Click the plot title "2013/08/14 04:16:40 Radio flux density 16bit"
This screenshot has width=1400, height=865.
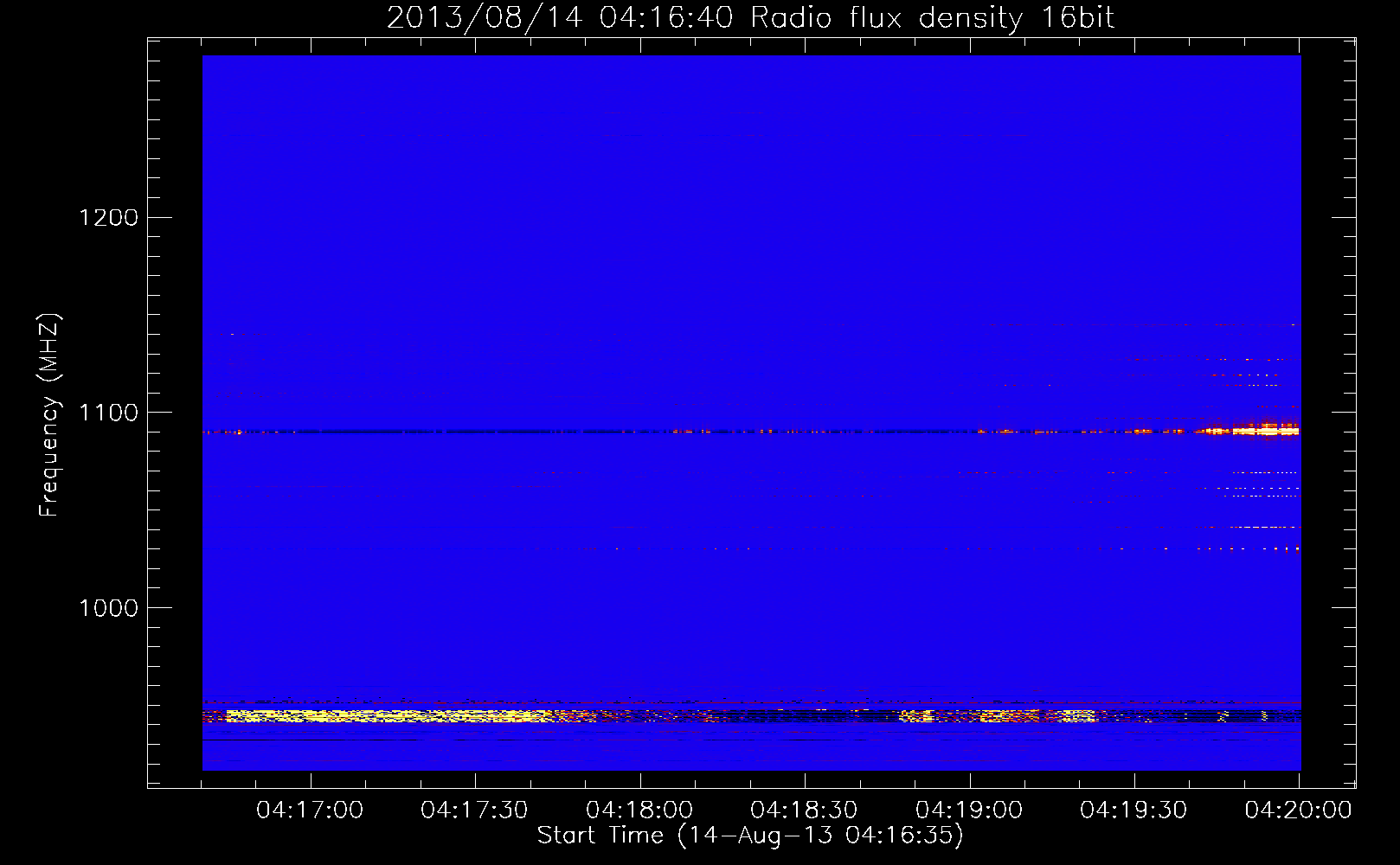[750, 17]
